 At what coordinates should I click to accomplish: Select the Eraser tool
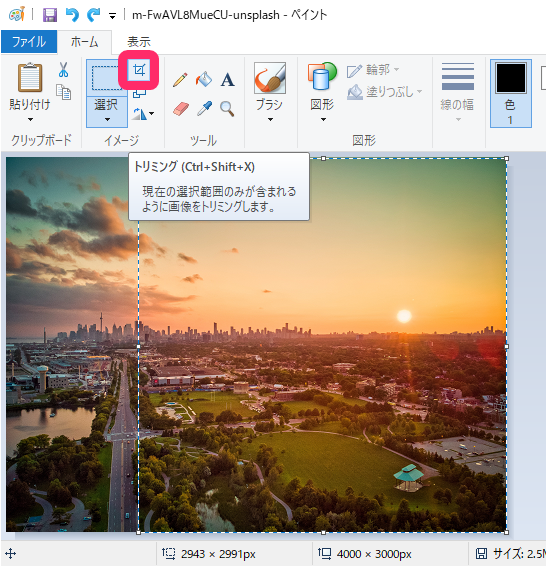(x=180, y=108)
